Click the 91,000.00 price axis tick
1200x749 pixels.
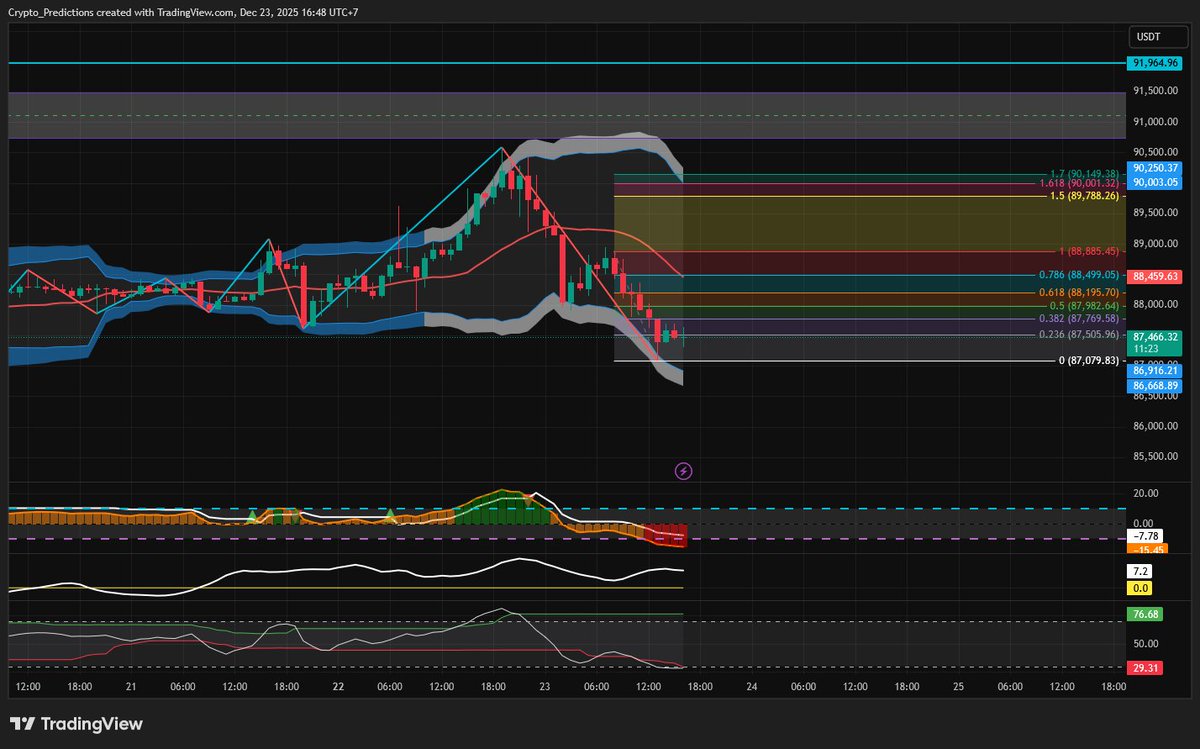point(1154,122)
